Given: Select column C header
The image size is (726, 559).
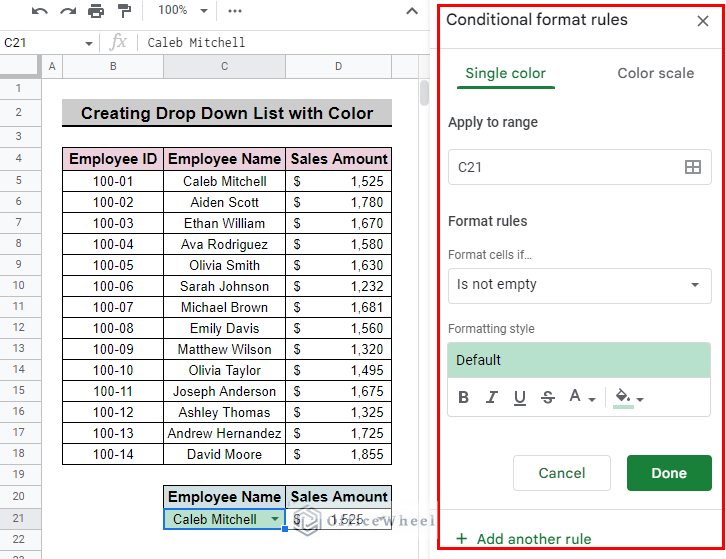Looking at the screenshot, I should click(225, 66).
